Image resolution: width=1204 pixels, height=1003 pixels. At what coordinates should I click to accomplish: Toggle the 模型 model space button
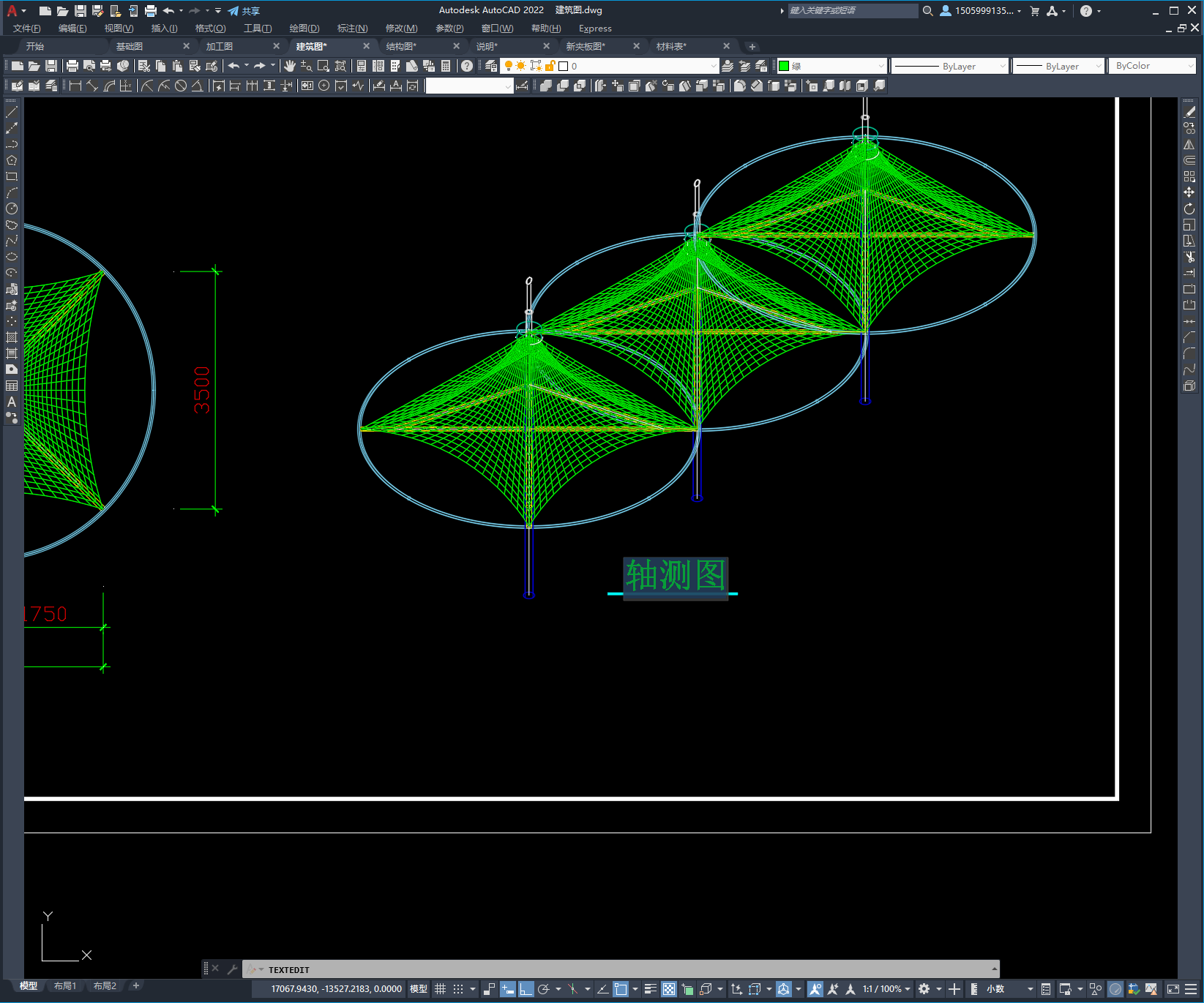[419, 989]
